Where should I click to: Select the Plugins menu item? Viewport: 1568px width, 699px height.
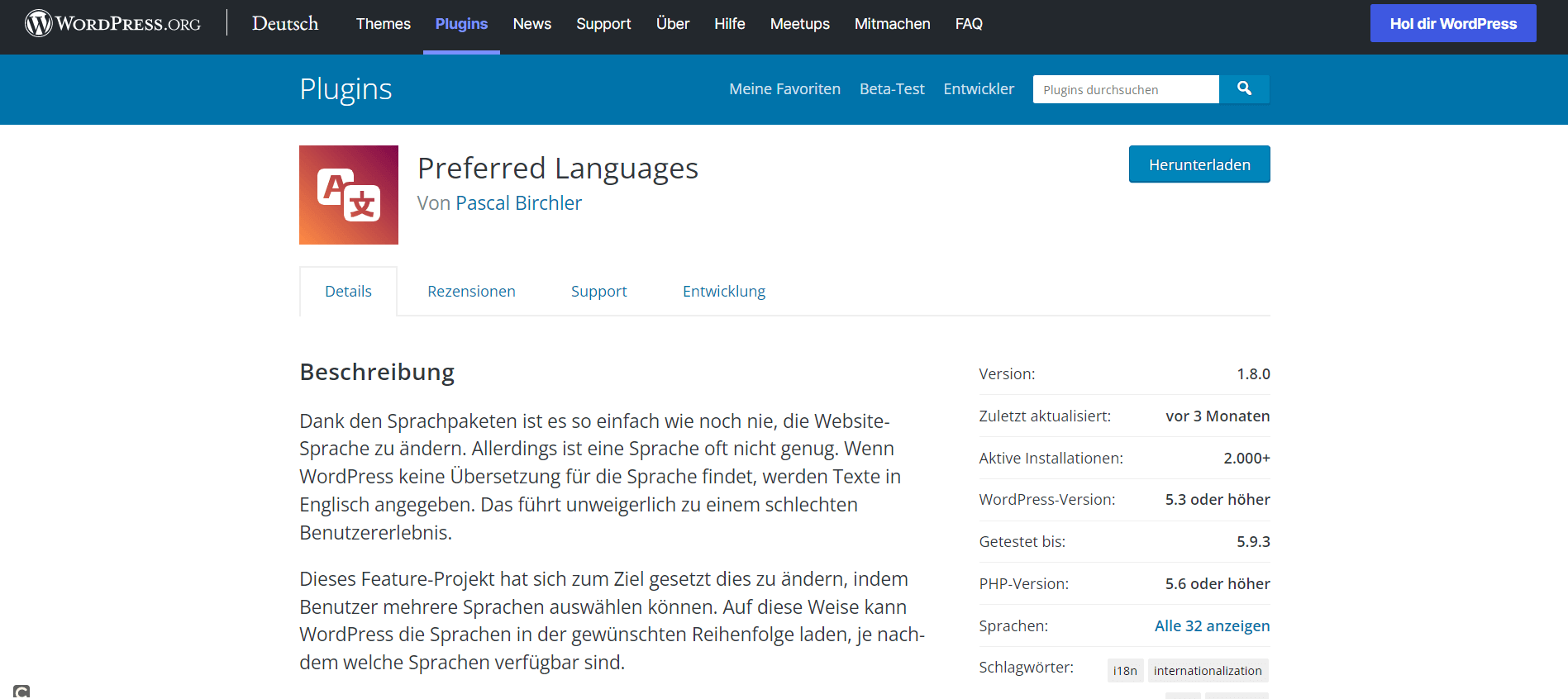tap(461, 24)
